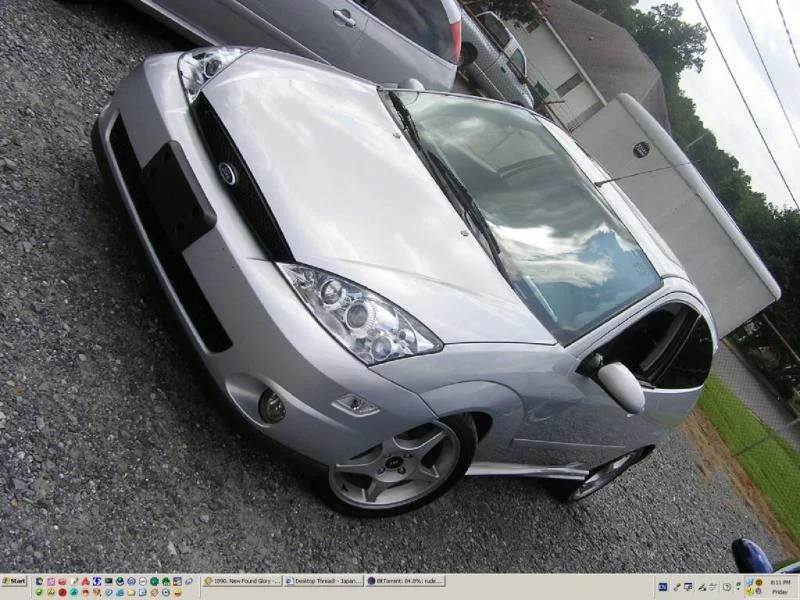Launch the pink square Quick Launch icon
This screenshot has height=600, width=800.
click(x=51, y=581)
